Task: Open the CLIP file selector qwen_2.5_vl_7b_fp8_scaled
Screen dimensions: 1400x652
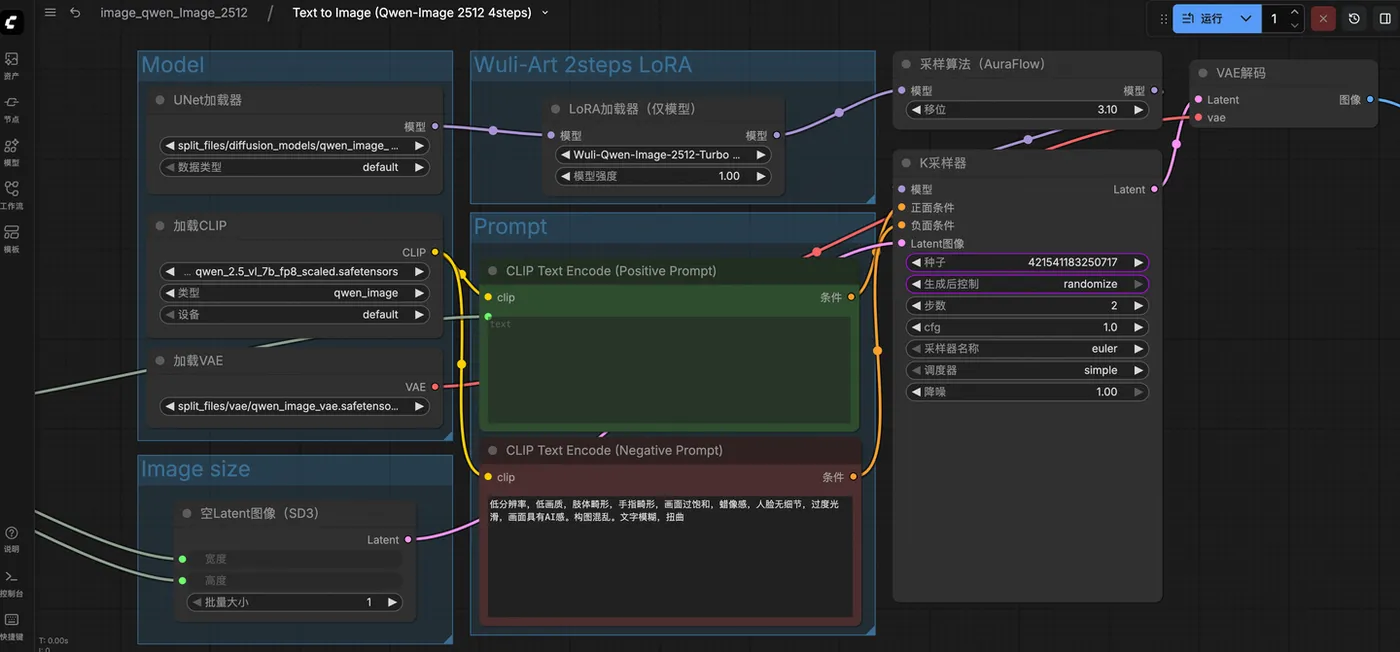Action: (x=295, y=271)
